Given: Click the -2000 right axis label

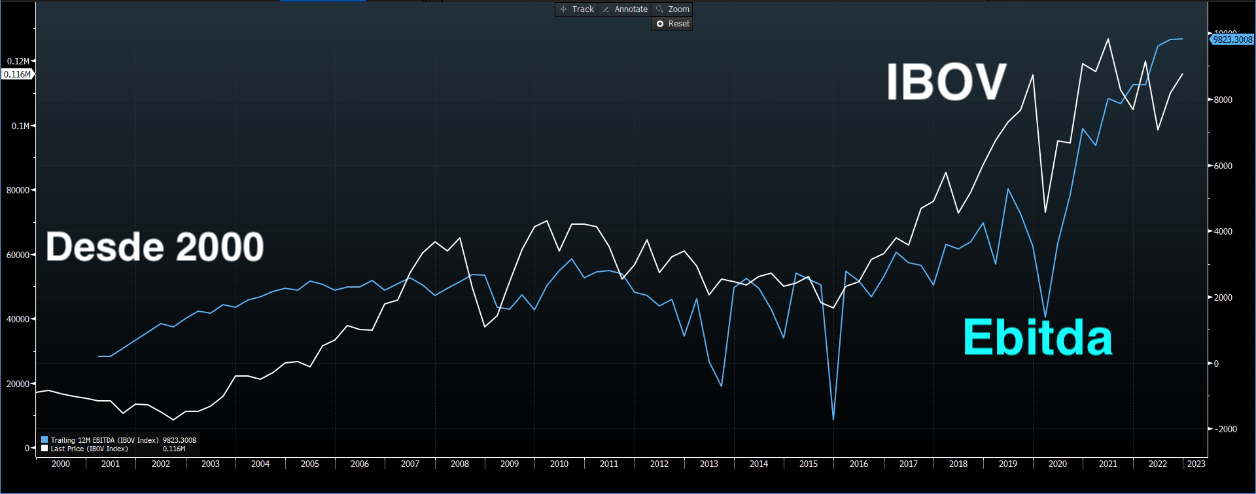Looking at the screenshot, I should [1223, 429].
